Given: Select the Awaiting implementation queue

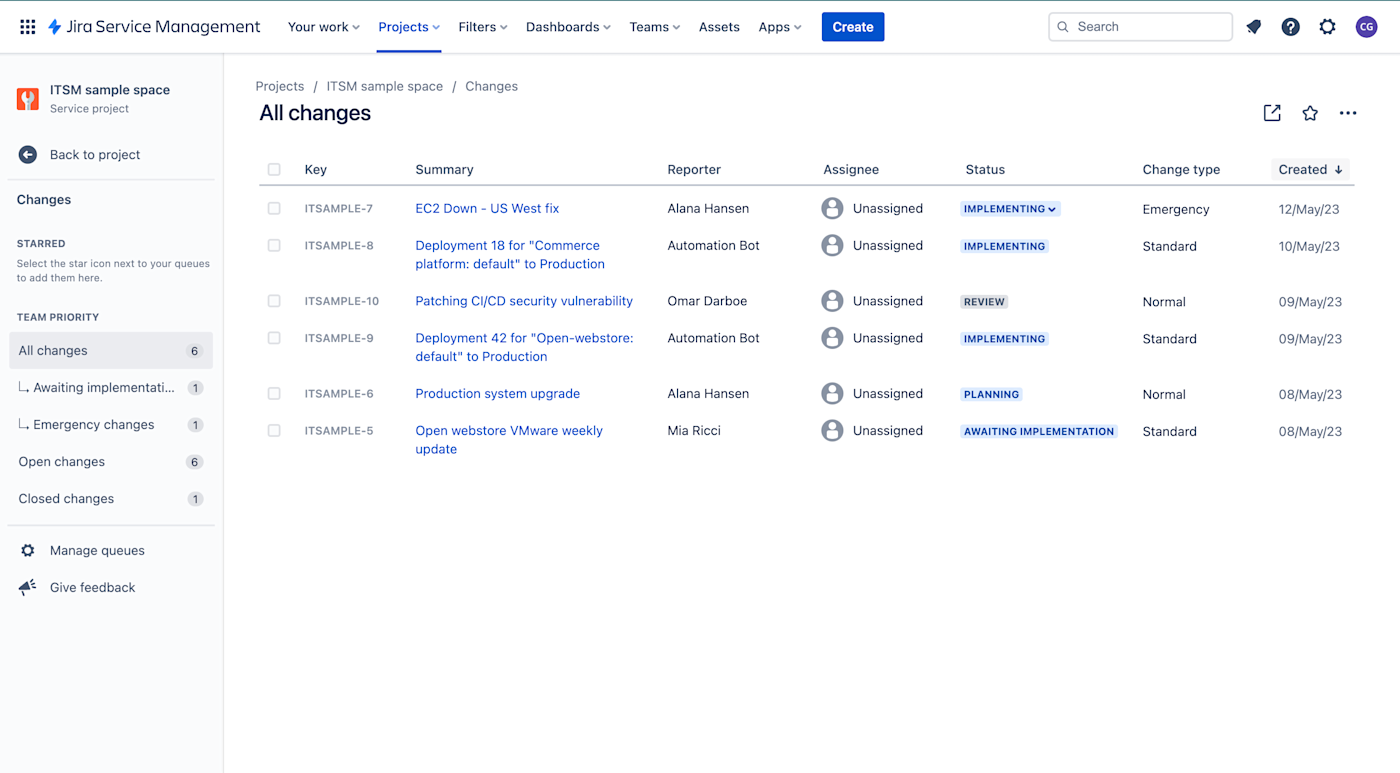Looking at the screenshot, I should coord(110,387).
